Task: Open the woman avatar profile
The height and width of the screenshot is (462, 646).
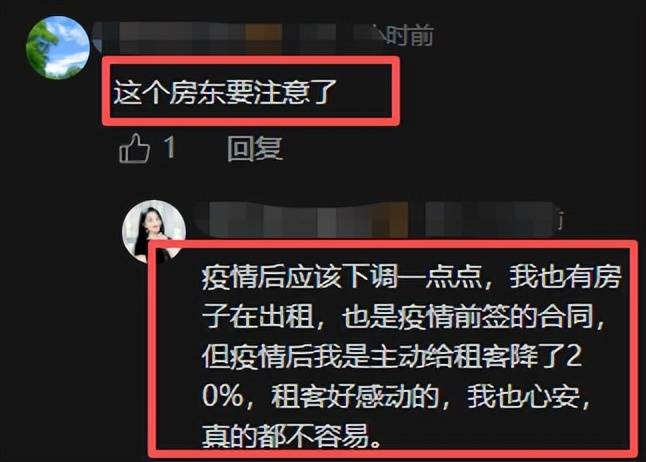Action: pos(154,231)
